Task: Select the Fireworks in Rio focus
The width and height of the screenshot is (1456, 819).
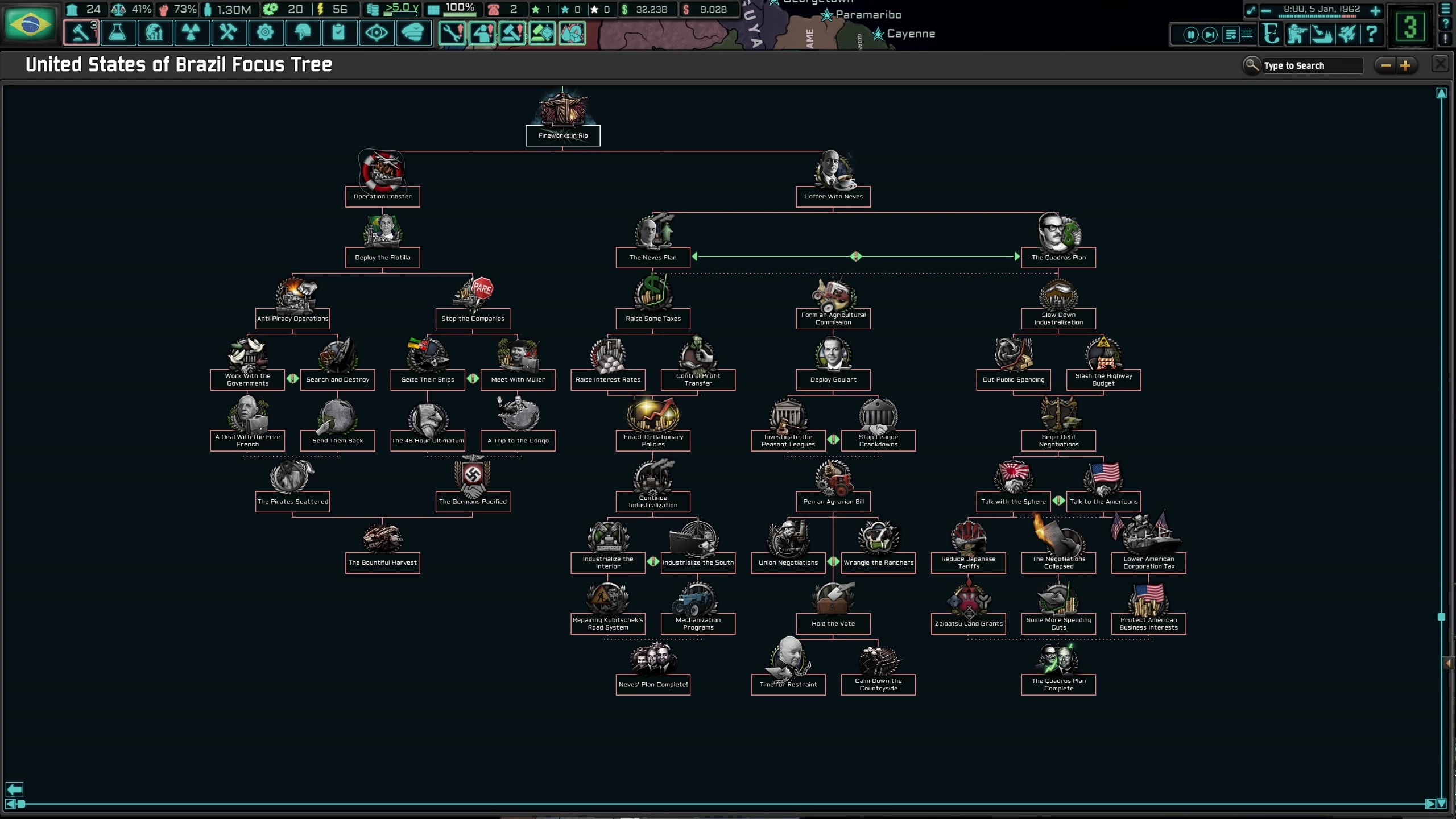Action: tap(562, 135)
